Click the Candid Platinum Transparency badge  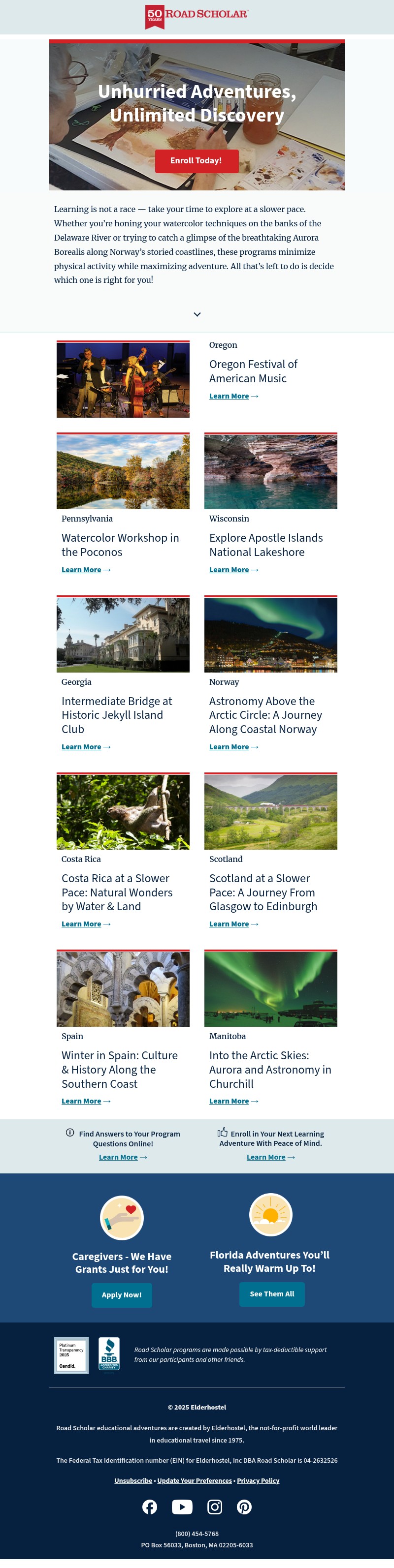(71, 1355)
